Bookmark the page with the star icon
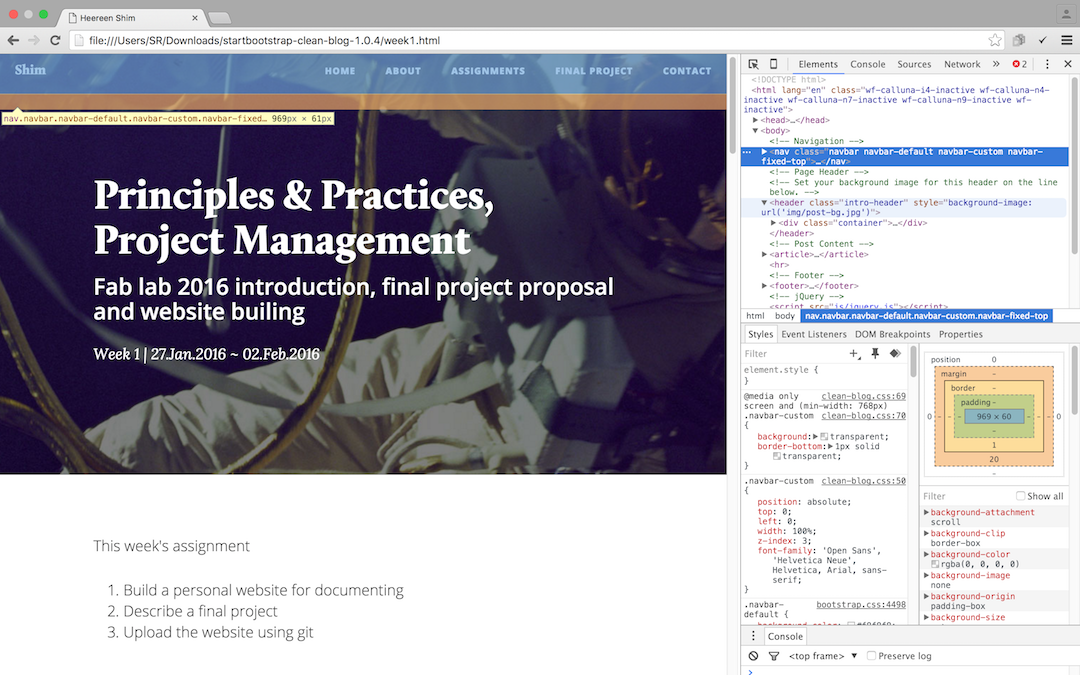 pos(995,40)
